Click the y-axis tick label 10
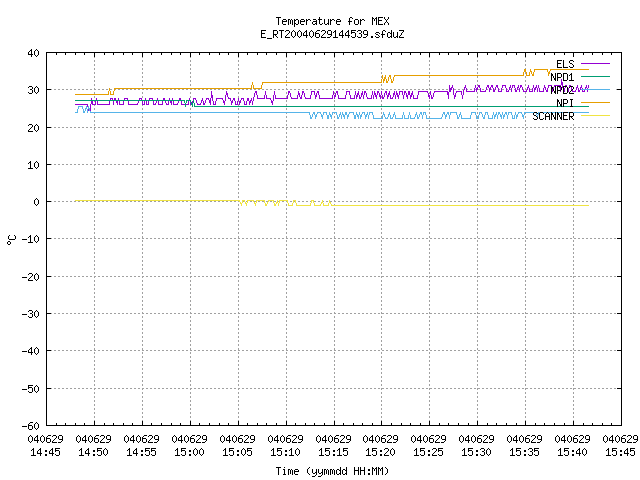 [33, 165]
